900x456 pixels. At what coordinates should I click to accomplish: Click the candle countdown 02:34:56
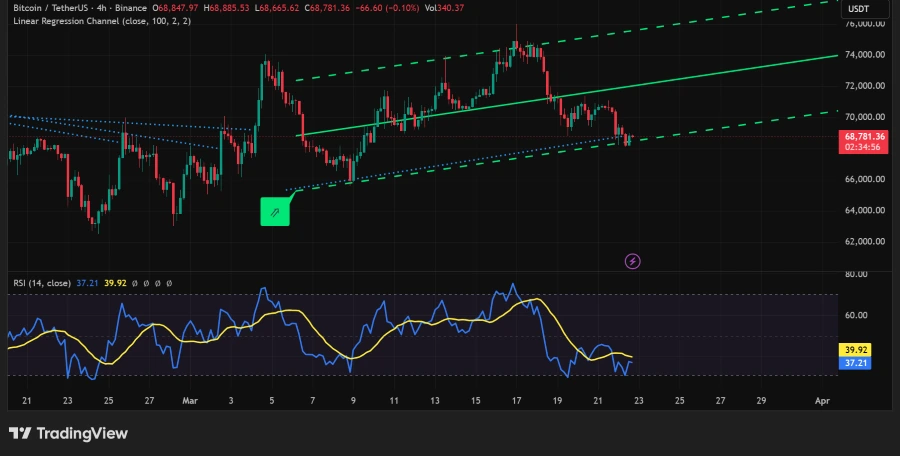tap(862, 148)
